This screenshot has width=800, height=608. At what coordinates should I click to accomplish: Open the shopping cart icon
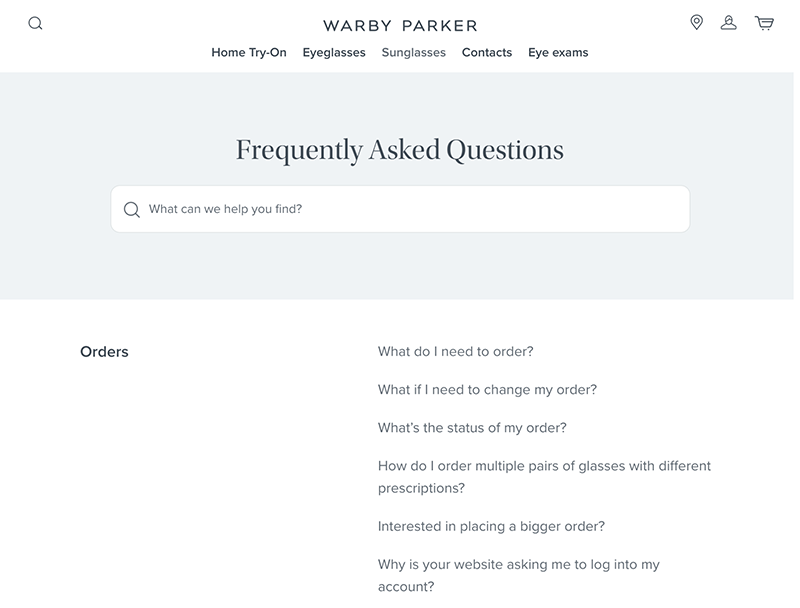coord(764,23)
